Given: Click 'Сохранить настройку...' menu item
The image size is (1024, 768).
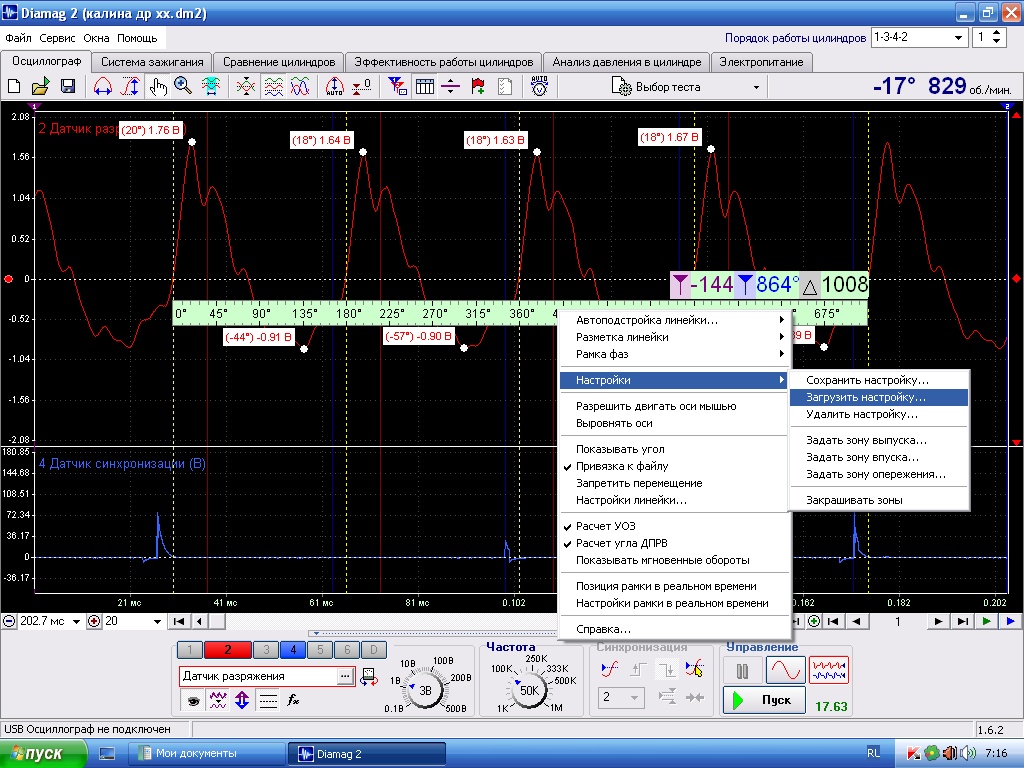Looking at the screenshot, I should coord(878,380).
